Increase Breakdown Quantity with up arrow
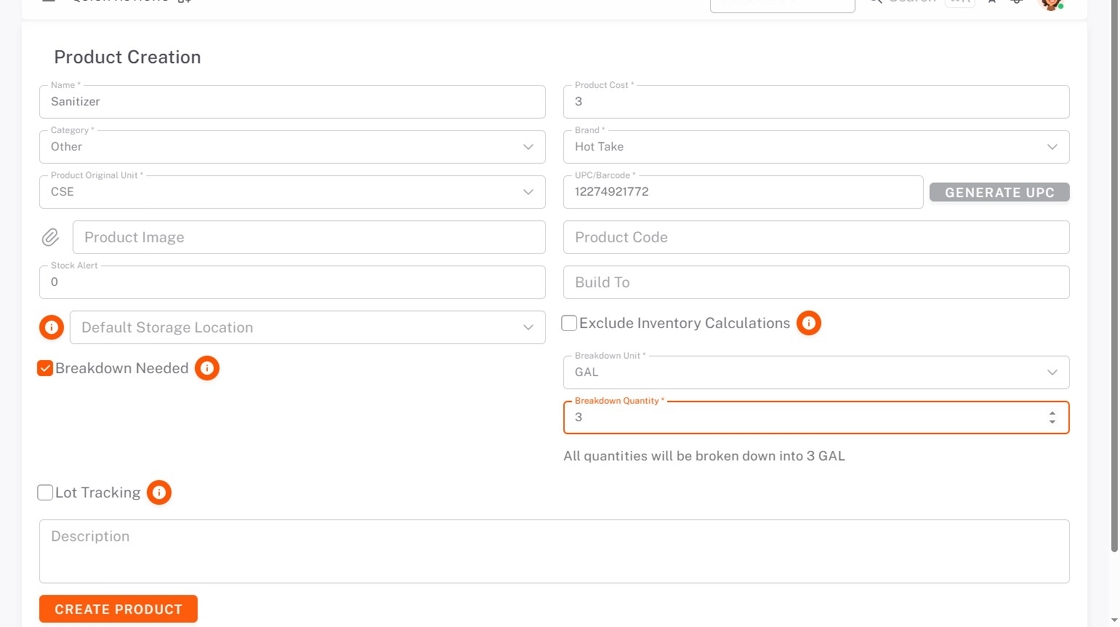 pos(1052,412)
